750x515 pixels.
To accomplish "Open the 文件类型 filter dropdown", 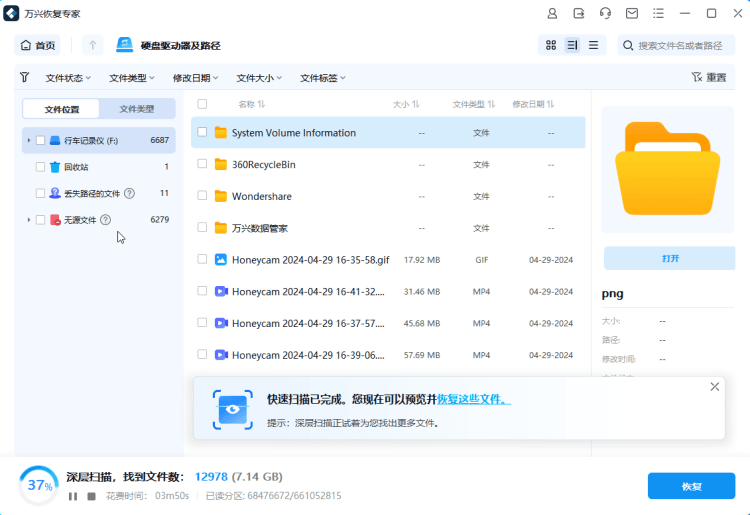I will point(132,78).
